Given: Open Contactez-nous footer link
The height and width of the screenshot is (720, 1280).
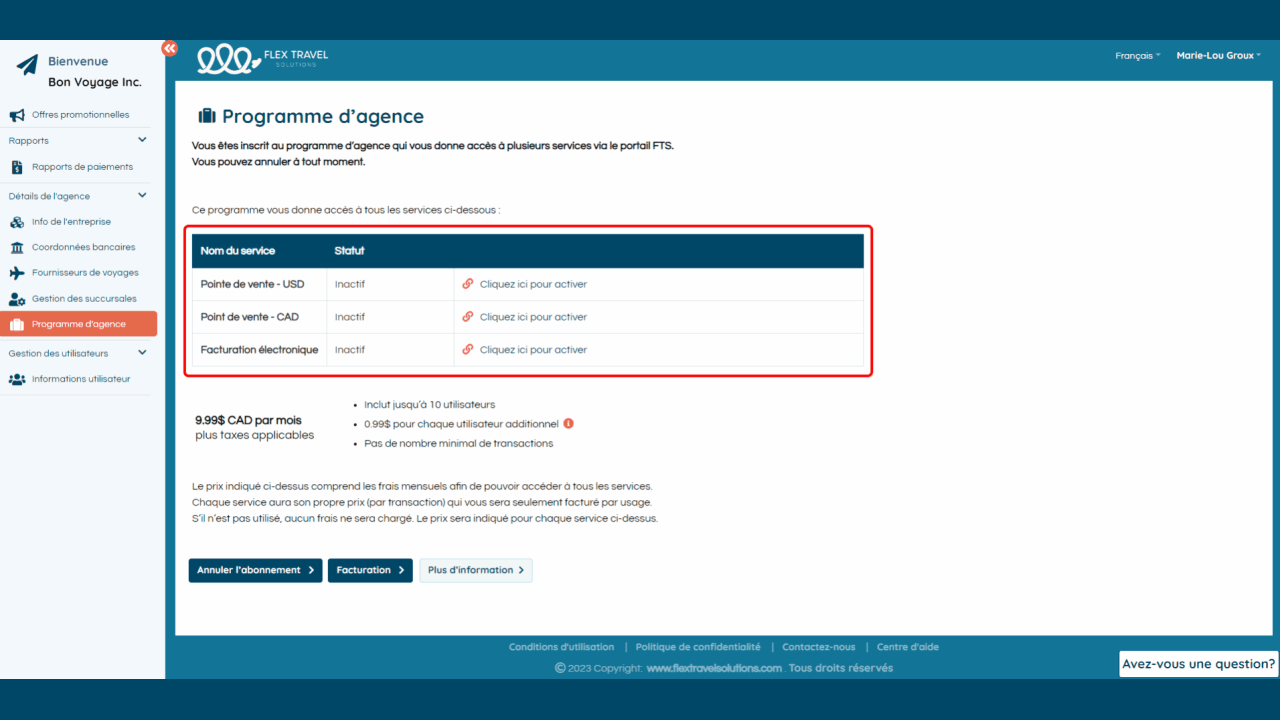Looking at the screenshot, I should point(819,647).
